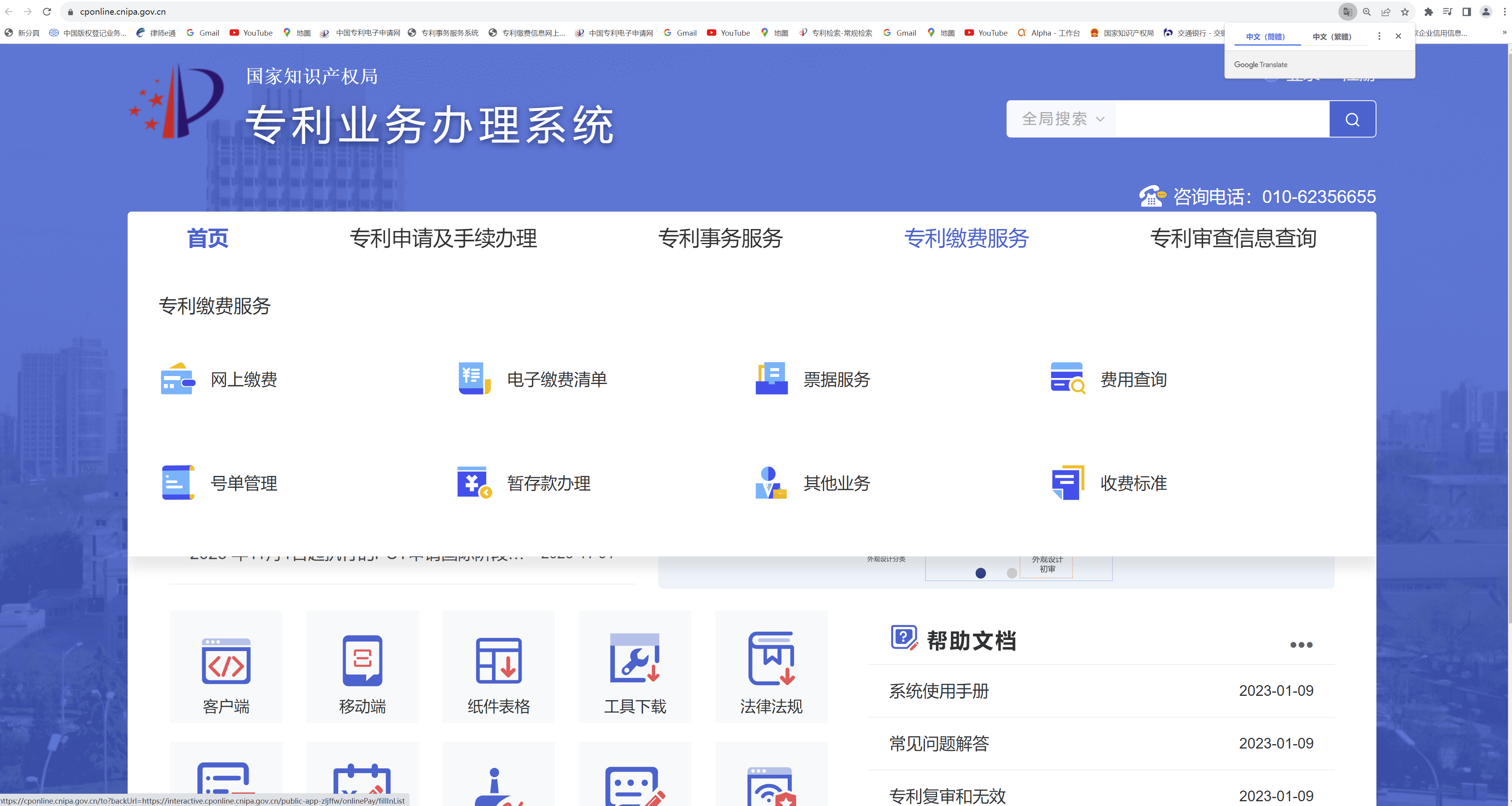Bookmark this page with the star icon
The width and height of the screenshot is (1512, 806).
point(1405,12)
